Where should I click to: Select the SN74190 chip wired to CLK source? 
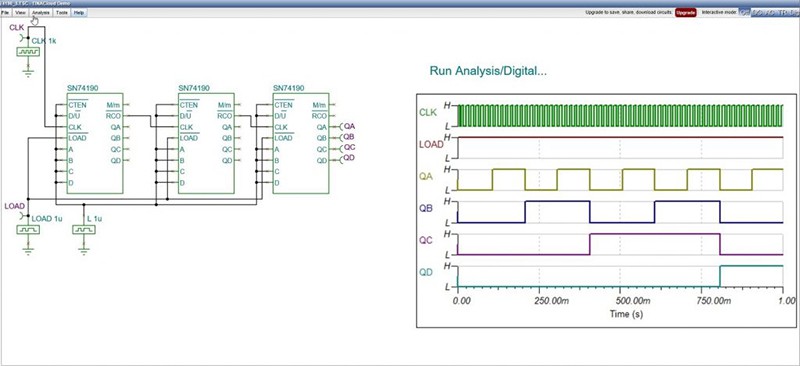click(x=95, y=143)
